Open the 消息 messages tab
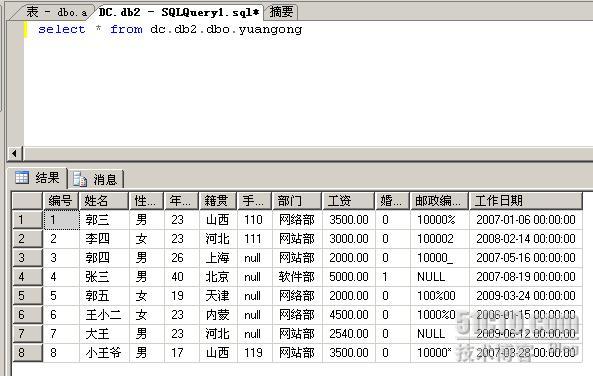593x376 pixels. click(x=96, y=179)
